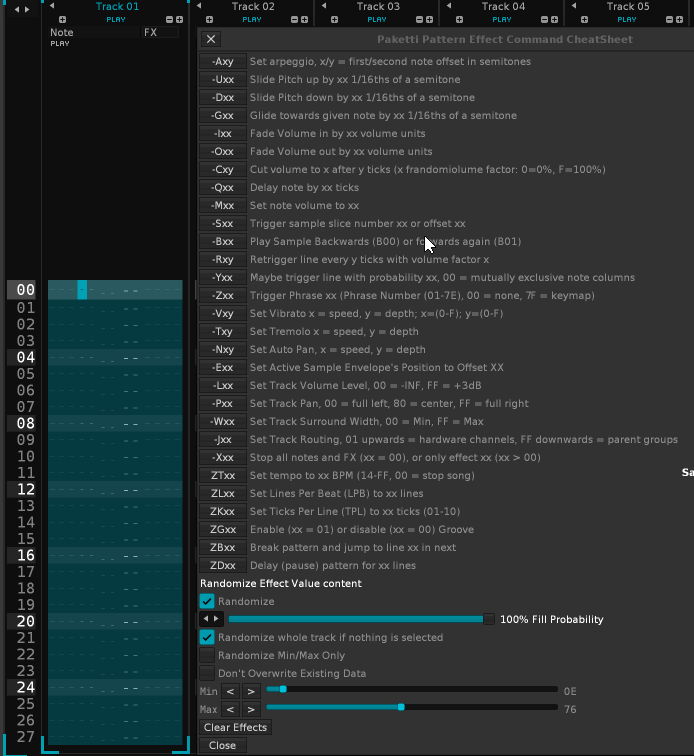The height and width of the screenshot is (756, 694).
Task: Toggle PLAY state under Track 02 header
Action: (252, 20)
